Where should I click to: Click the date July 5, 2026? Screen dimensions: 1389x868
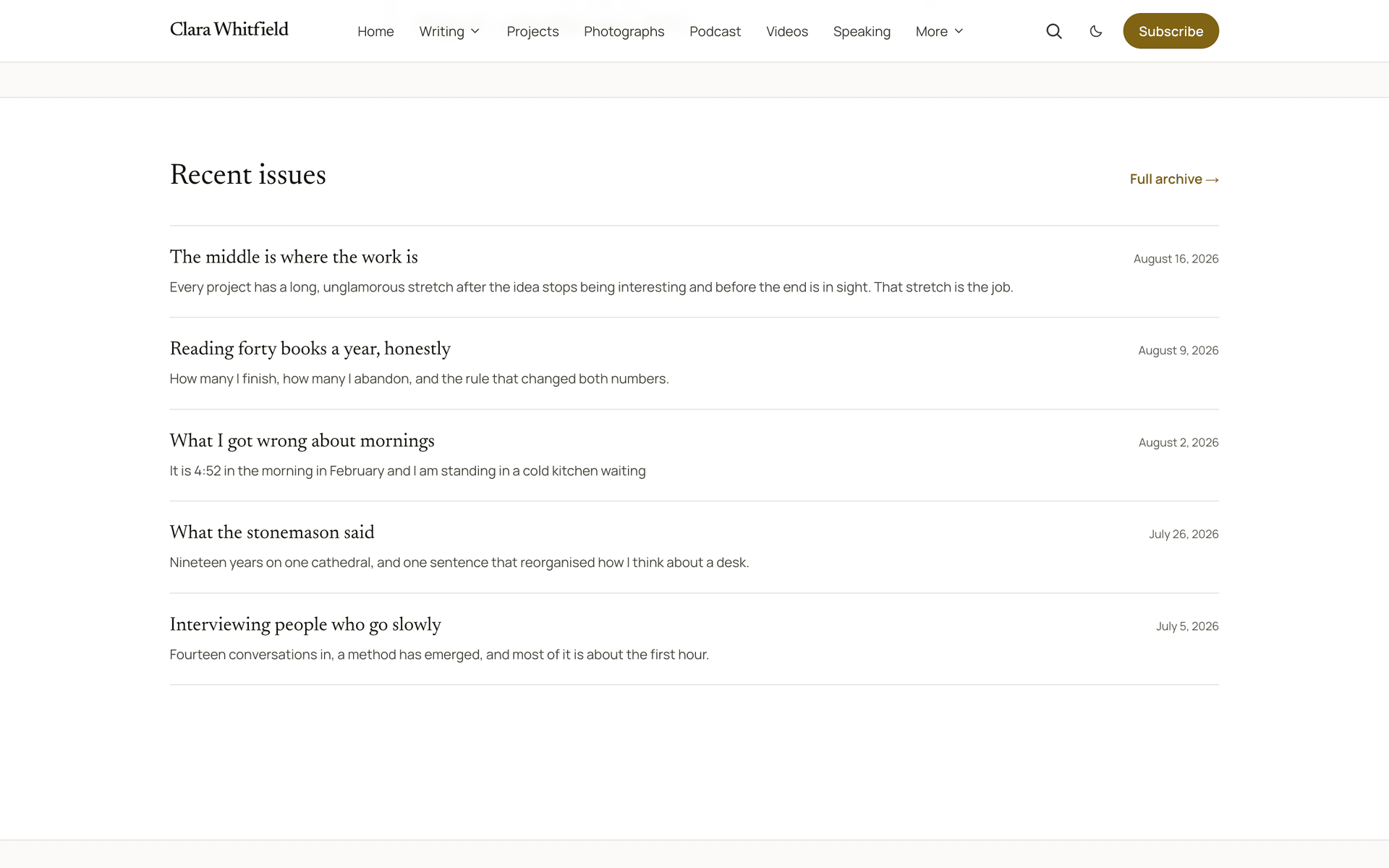(x=1187, y=626)
